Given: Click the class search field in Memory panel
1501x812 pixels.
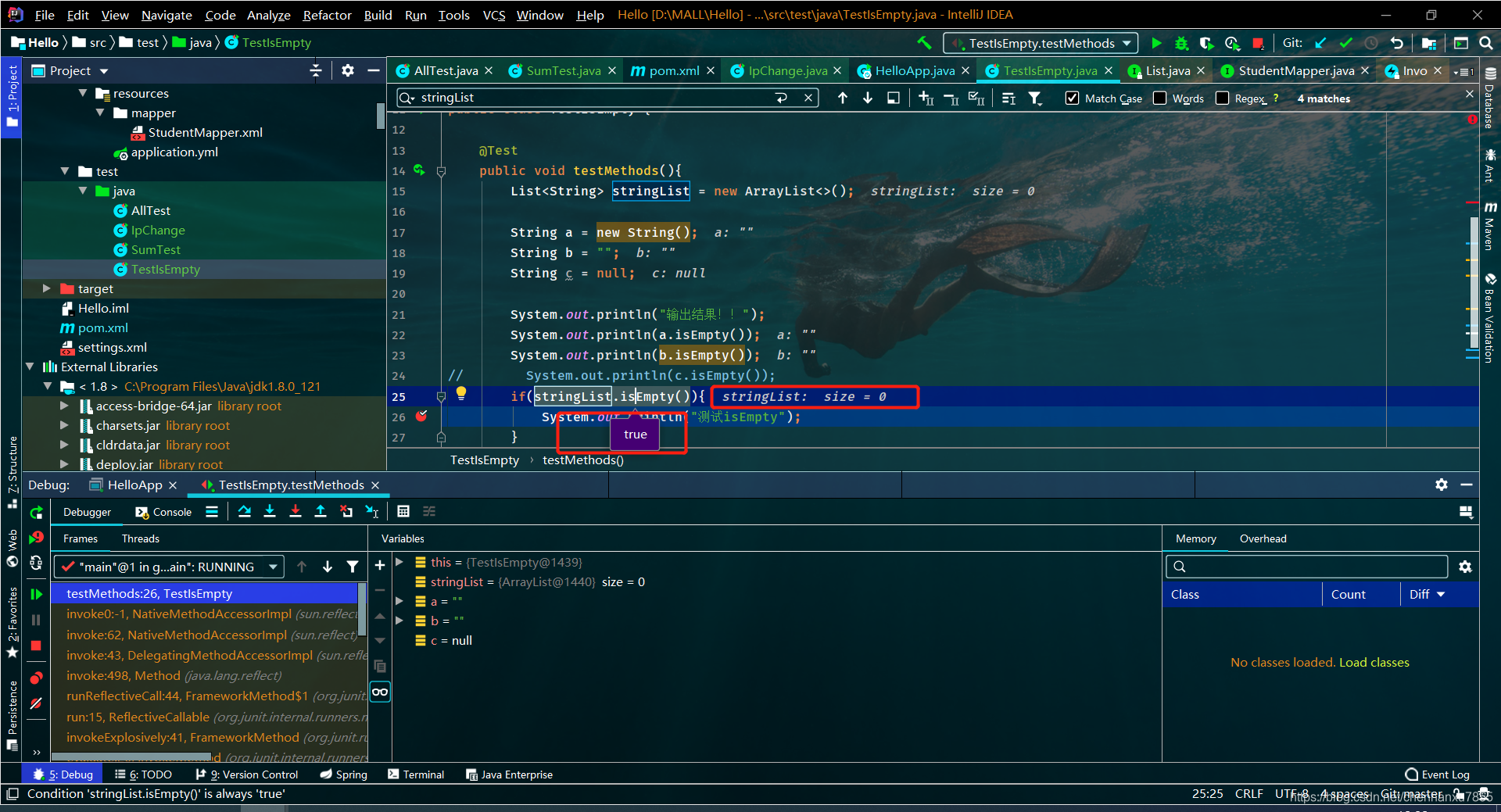Looking at the screenshot, I should [1306, 566].
